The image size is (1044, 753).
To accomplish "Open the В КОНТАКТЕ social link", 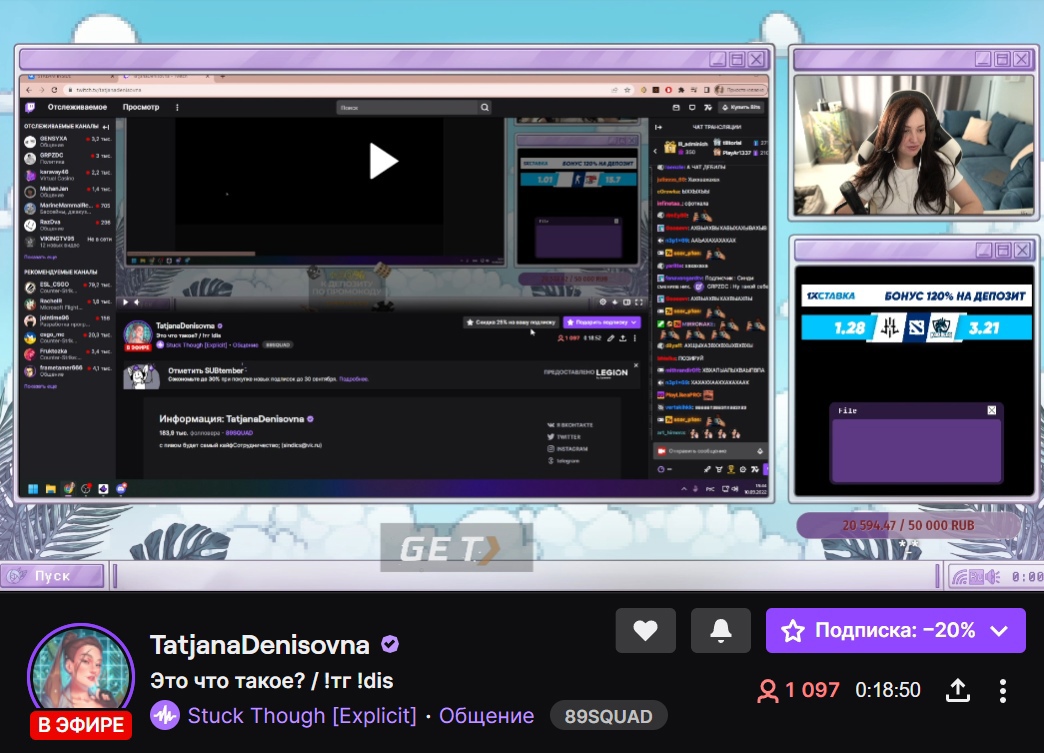I will 570,425.
